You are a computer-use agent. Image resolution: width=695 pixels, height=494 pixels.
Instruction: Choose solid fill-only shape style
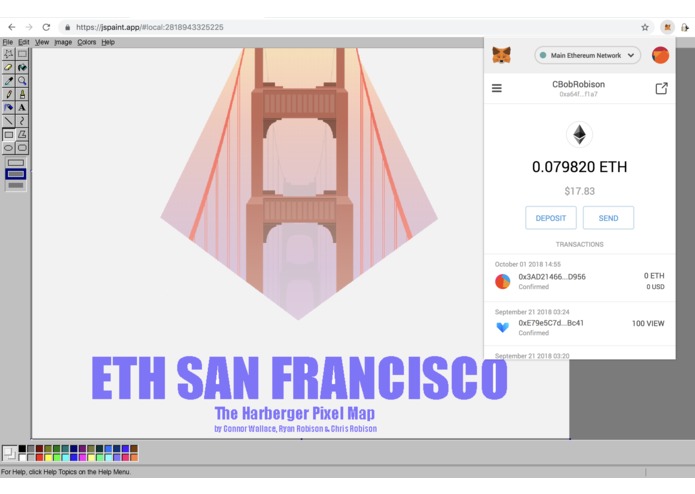[16, 185]
